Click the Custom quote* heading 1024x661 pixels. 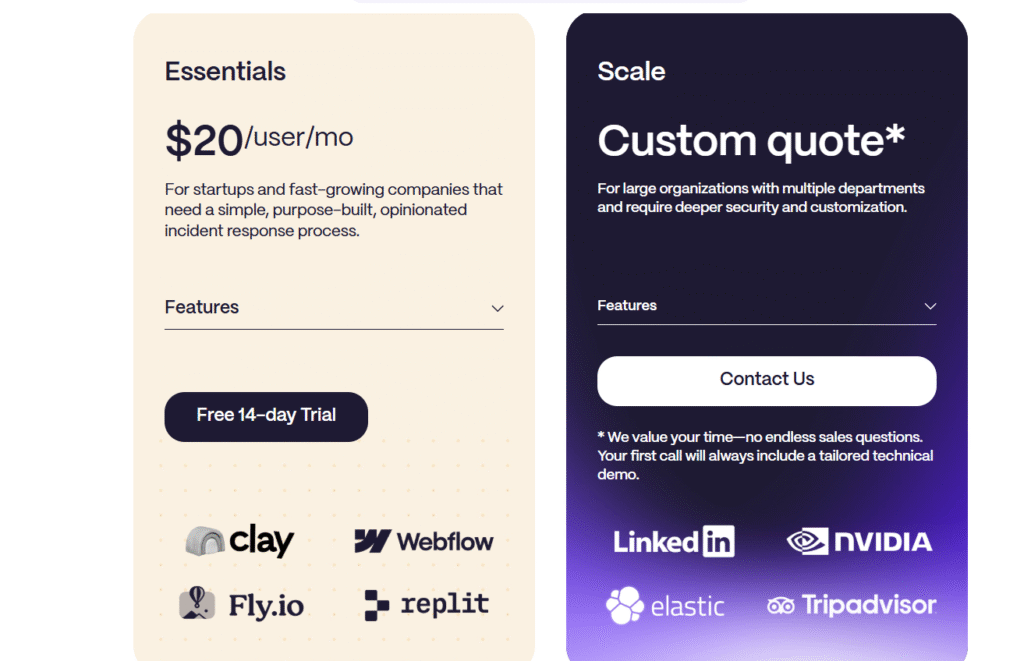pos(751,140)
